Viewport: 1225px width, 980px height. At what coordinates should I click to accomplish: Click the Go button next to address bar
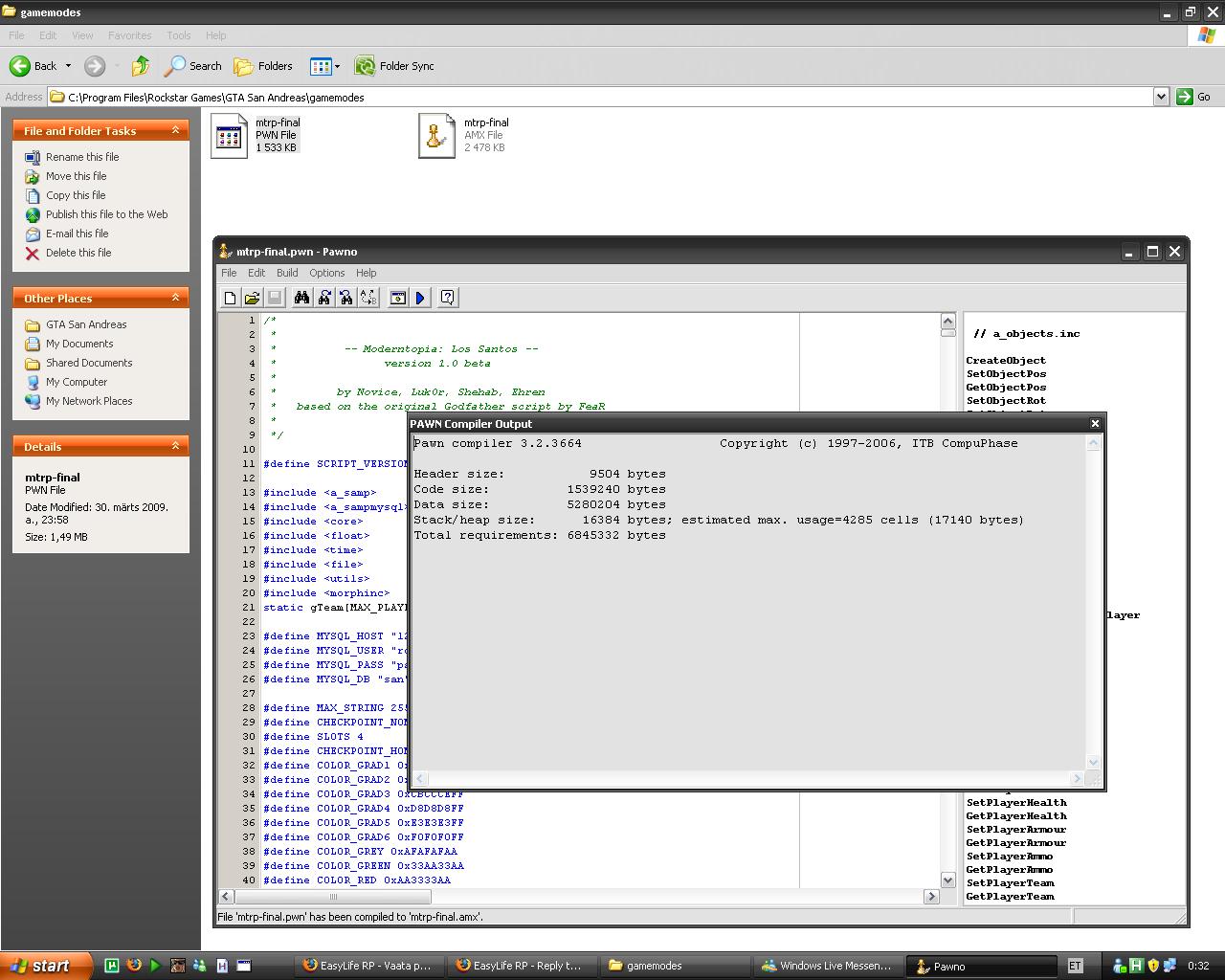[x=1193, y=97]
